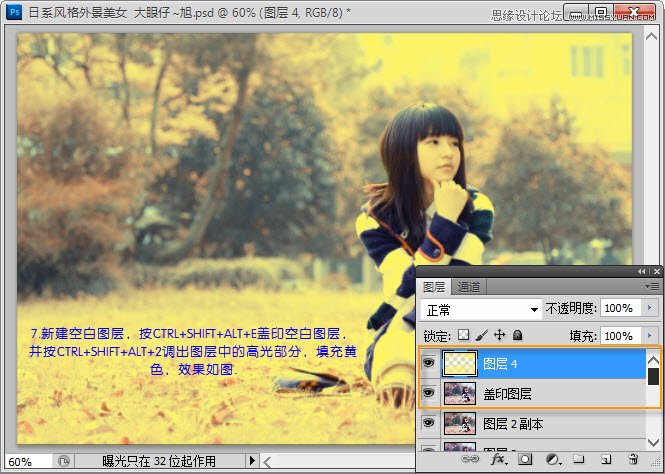This screenshot has width=665, height=474.
Task: Close the layers panel X button
Action: coord(657,271)
